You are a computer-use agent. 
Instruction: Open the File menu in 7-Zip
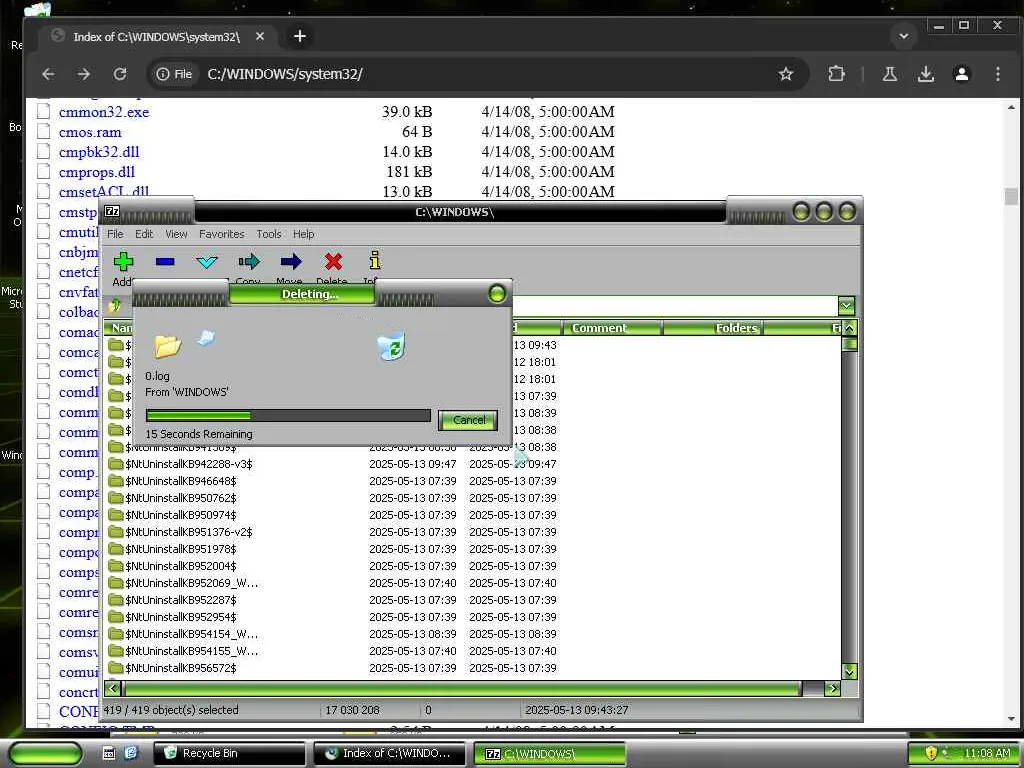(115, 234)
